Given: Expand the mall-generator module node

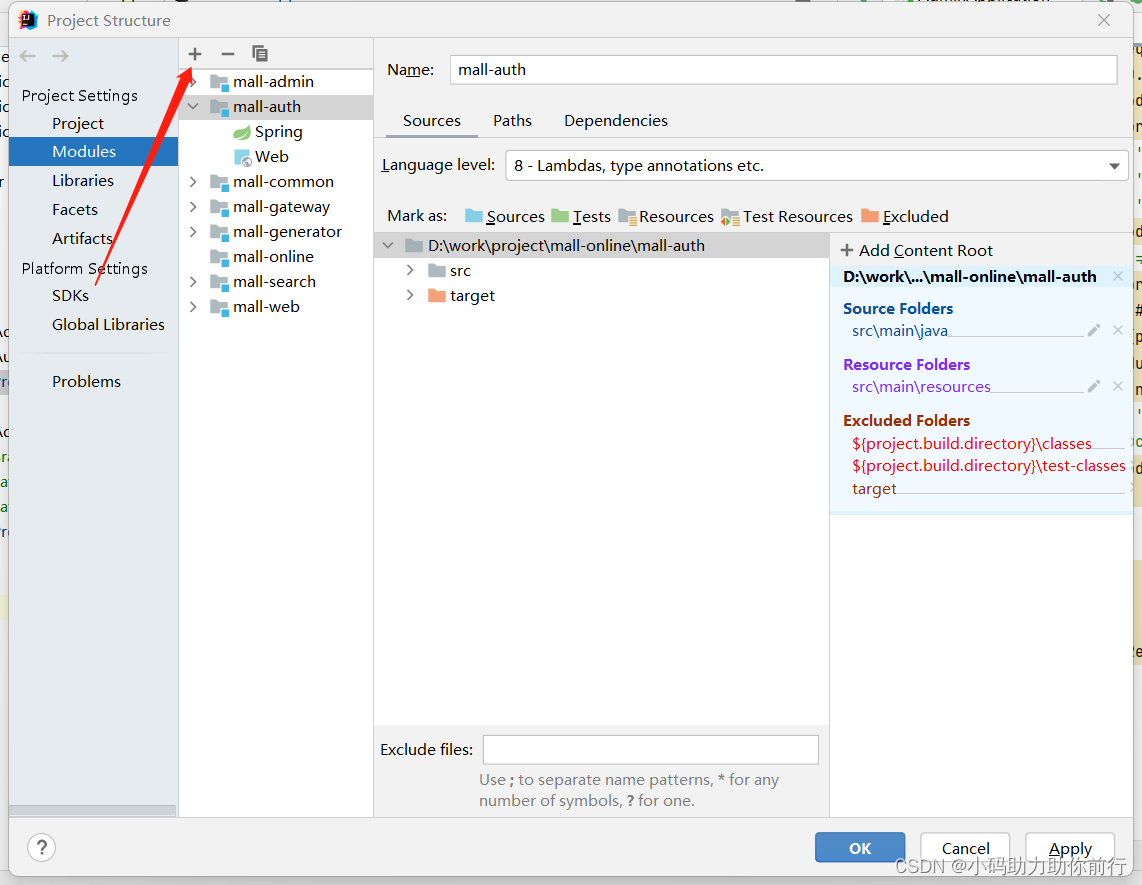Looking at the screenshot, I should [x=193, y=232].
